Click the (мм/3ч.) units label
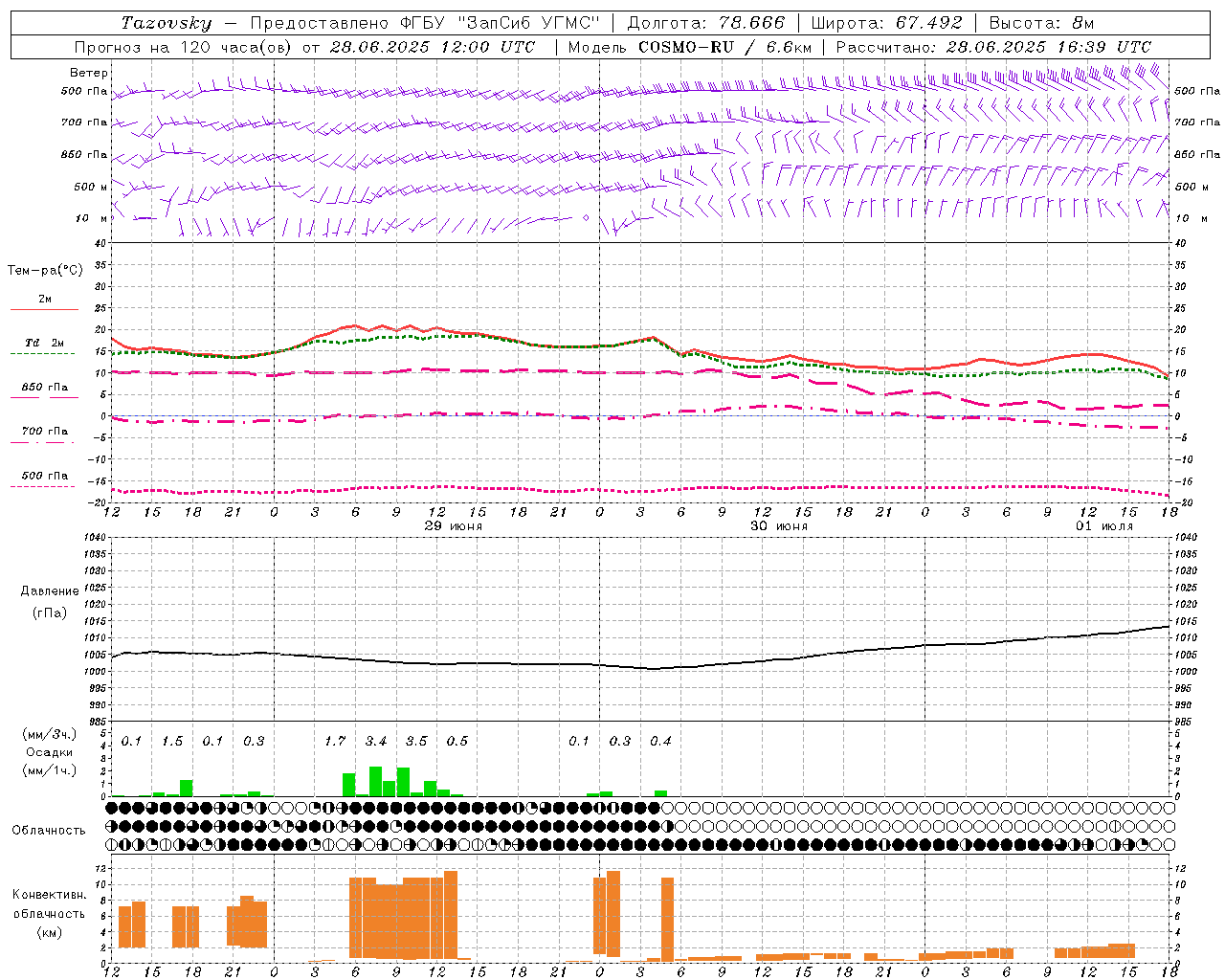Viewport: 1225px width, 980px height. [x=50, y=734]
